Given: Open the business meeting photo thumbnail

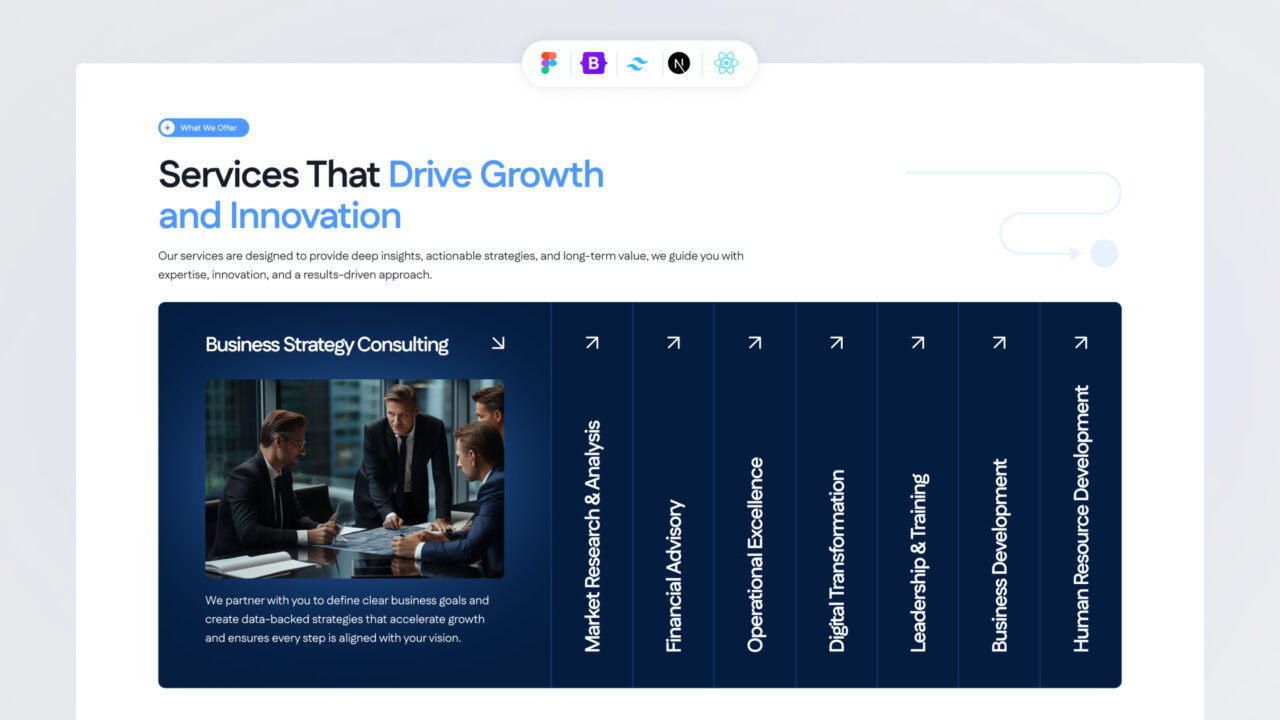Looking at the screenshot, I should pyautogui.click(x=354, y=478).
